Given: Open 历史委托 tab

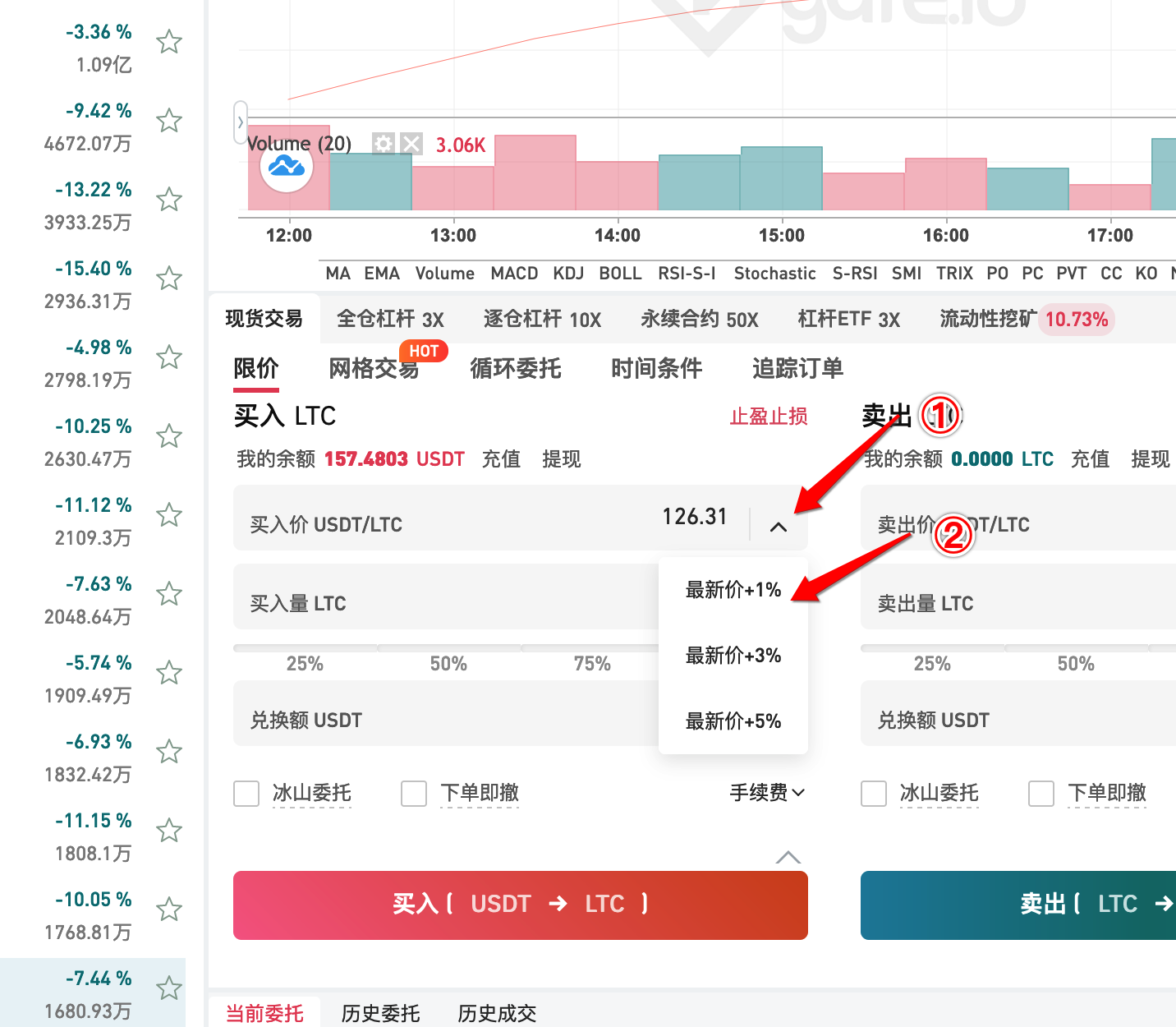Looking at the screenshot, I should pyautogui.click(x=380, y=1013).
